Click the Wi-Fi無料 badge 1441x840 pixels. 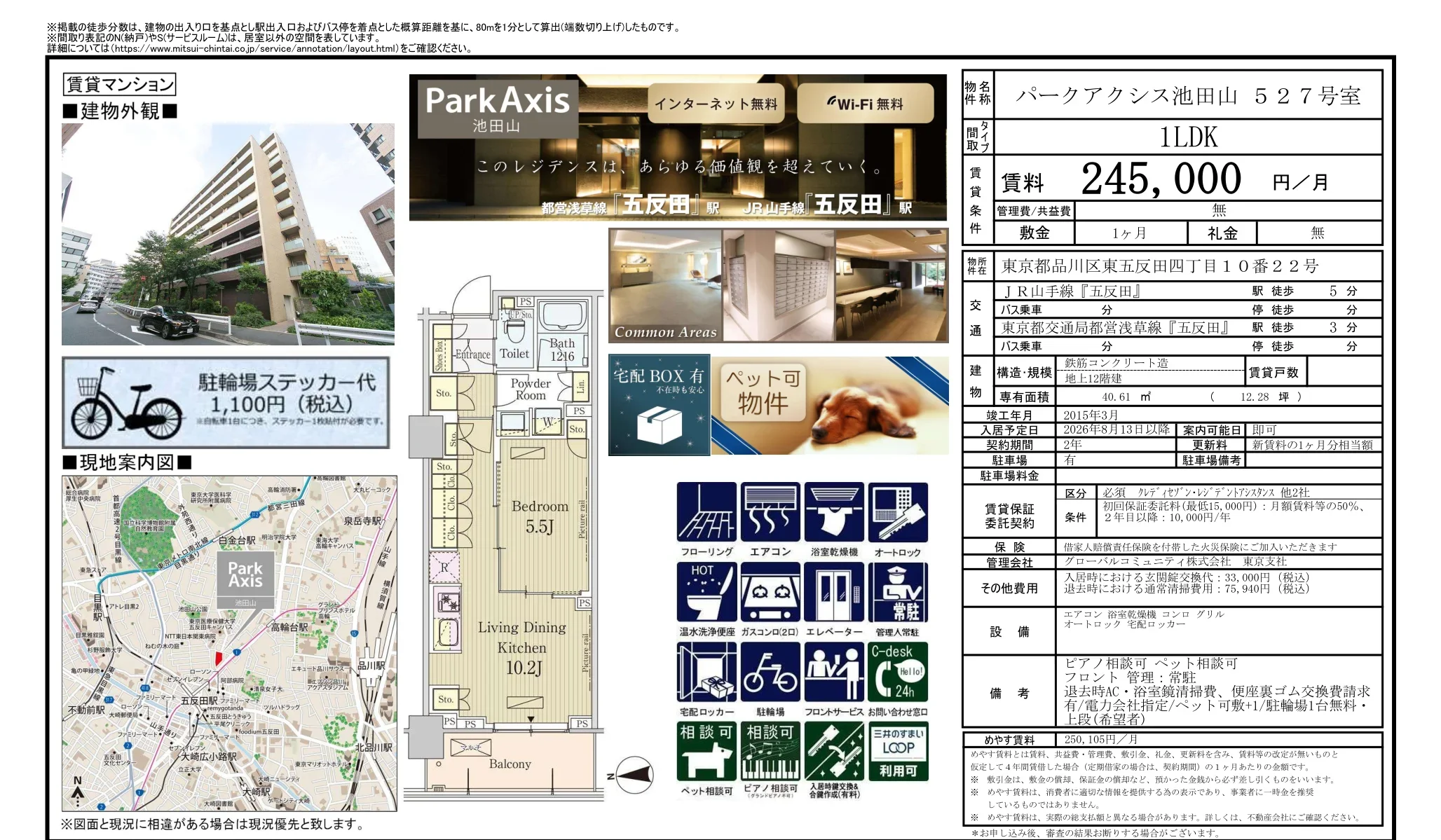click(866, 104)
